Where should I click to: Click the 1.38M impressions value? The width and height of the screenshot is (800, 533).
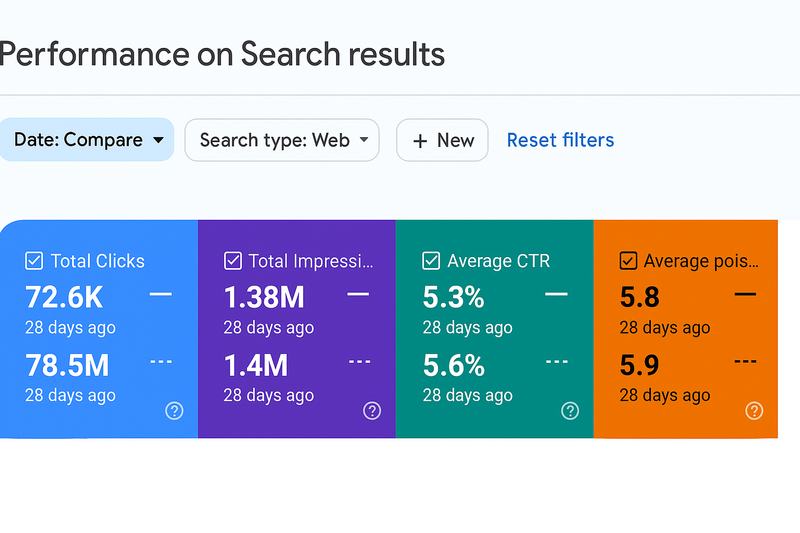(264, 297)
